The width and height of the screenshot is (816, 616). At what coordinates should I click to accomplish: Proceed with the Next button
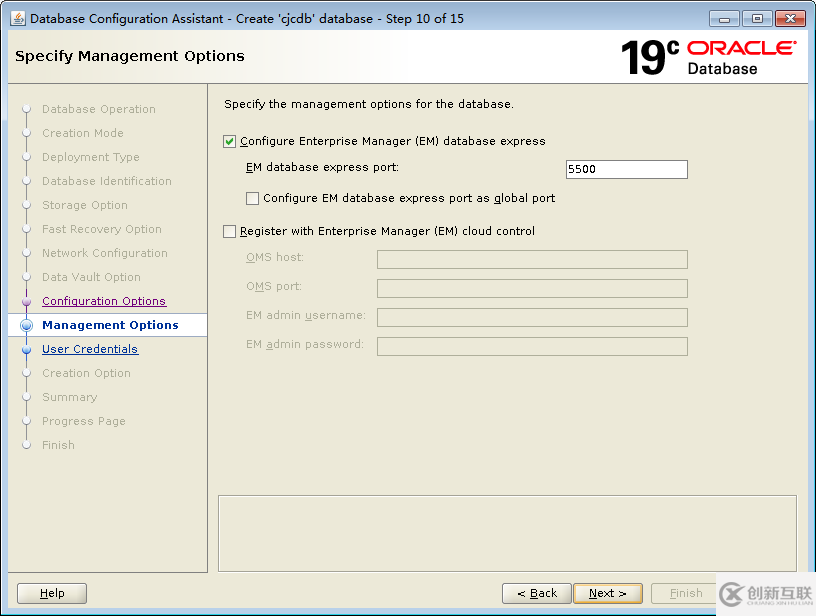tap(608, 593)
